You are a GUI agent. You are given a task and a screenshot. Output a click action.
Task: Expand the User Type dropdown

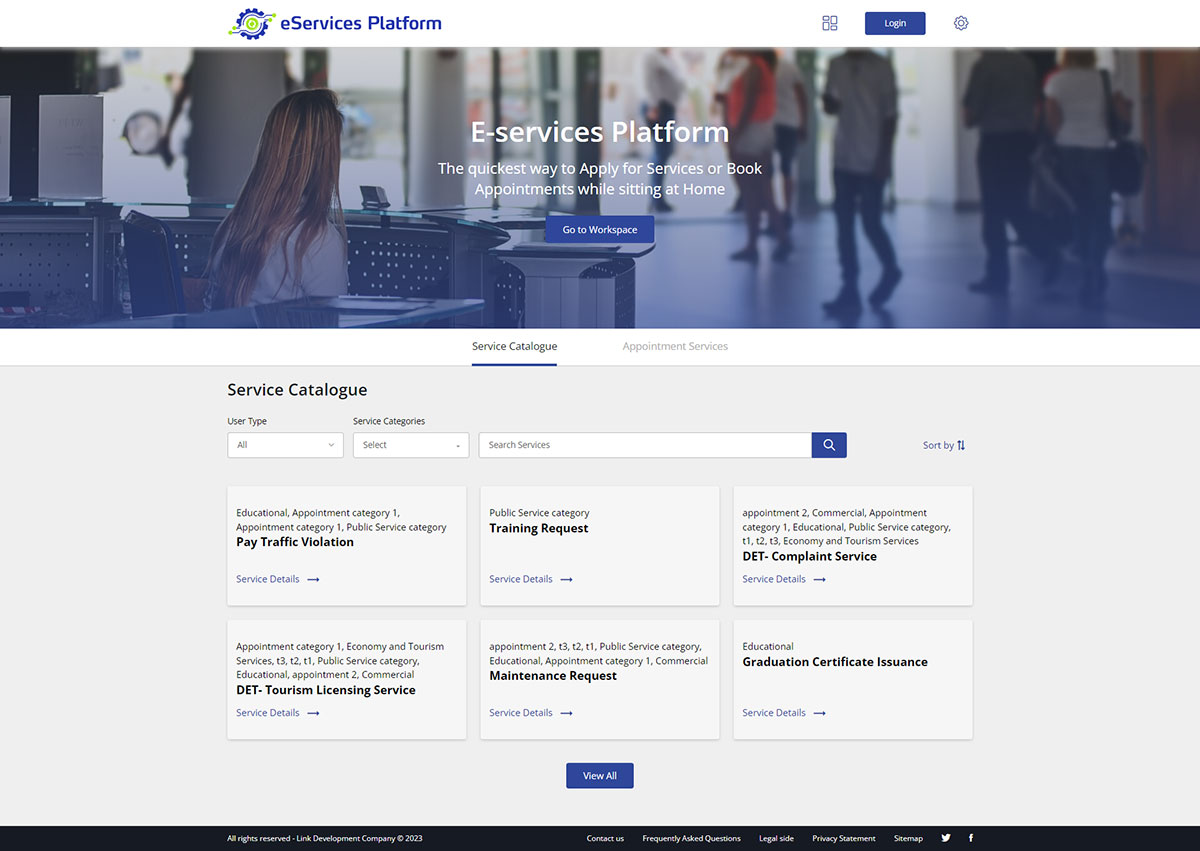[285, 445]
